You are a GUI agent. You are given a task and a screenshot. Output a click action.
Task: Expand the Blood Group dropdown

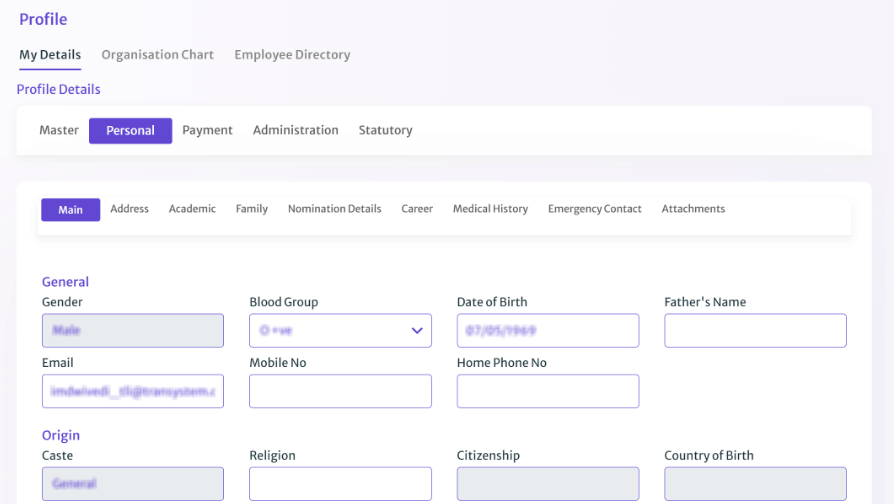click(x=340, y=331)
